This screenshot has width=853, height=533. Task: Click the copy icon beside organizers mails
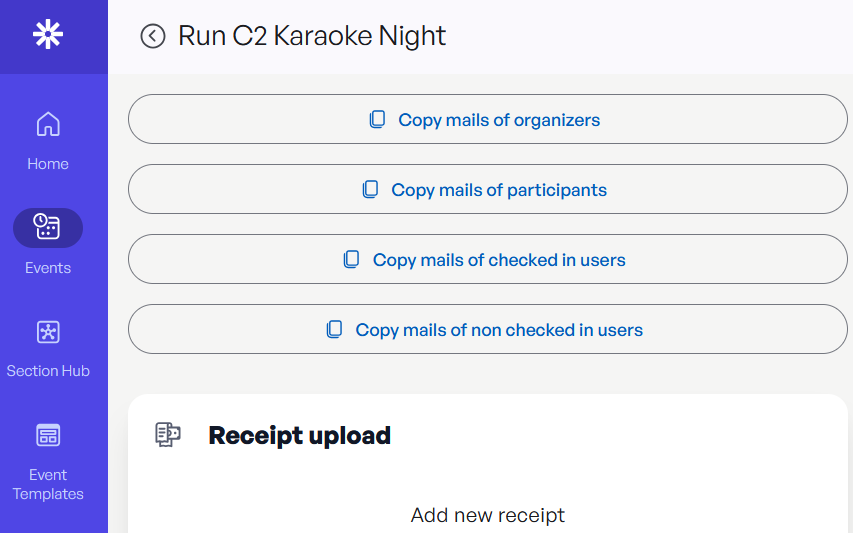coord(378,120)
